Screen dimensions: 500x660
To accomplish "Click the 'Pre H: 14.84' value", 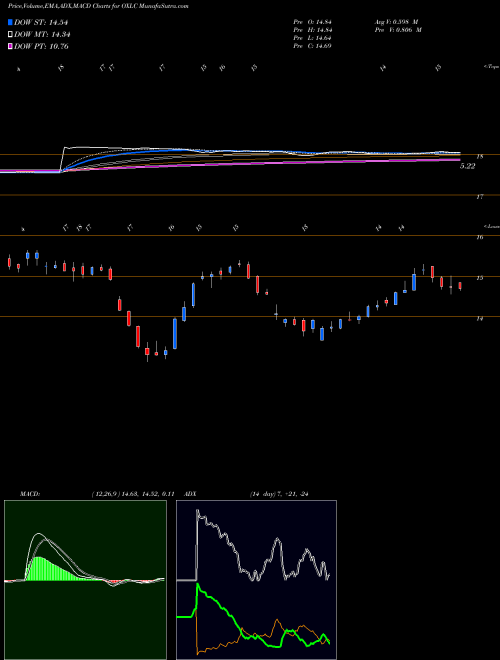I will click(x=313, y=29).
